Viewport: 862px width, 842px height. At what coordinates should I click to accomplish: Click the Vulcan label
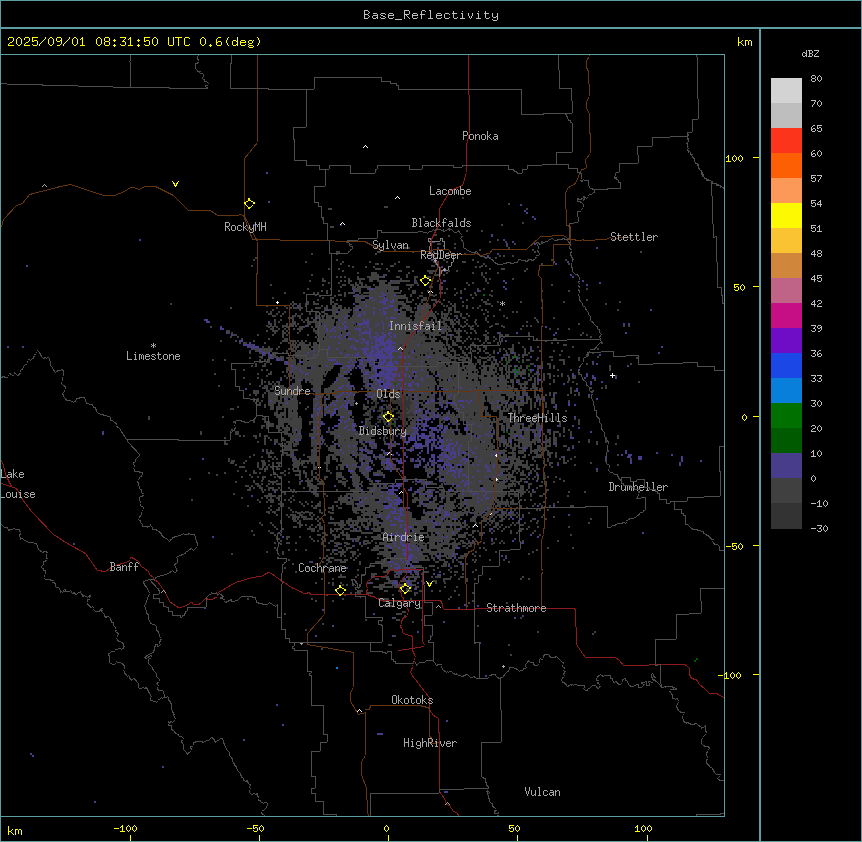pyautogui.click(x=543, y=792)
